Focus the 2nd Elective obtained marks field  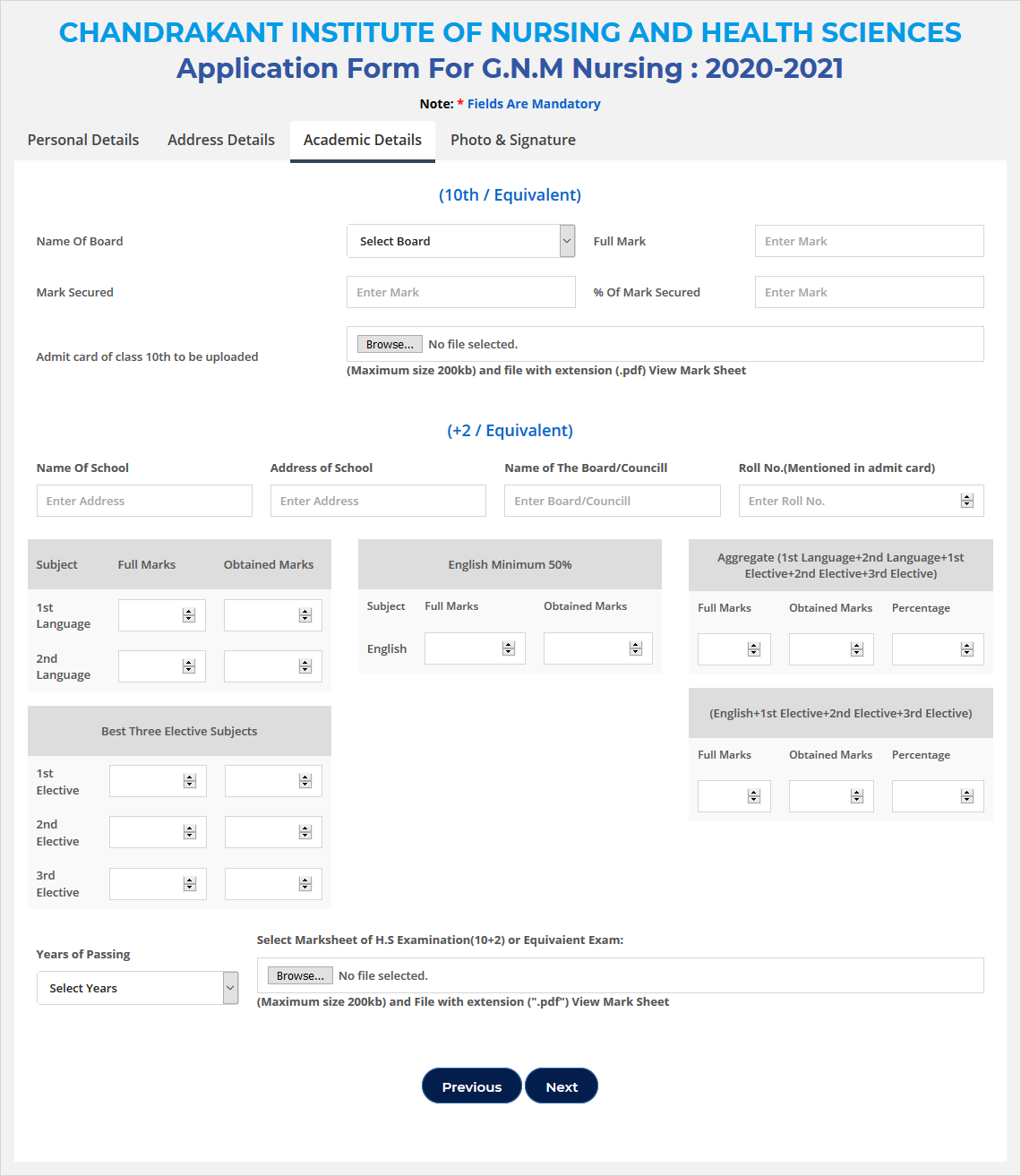[x=273, y=832]
